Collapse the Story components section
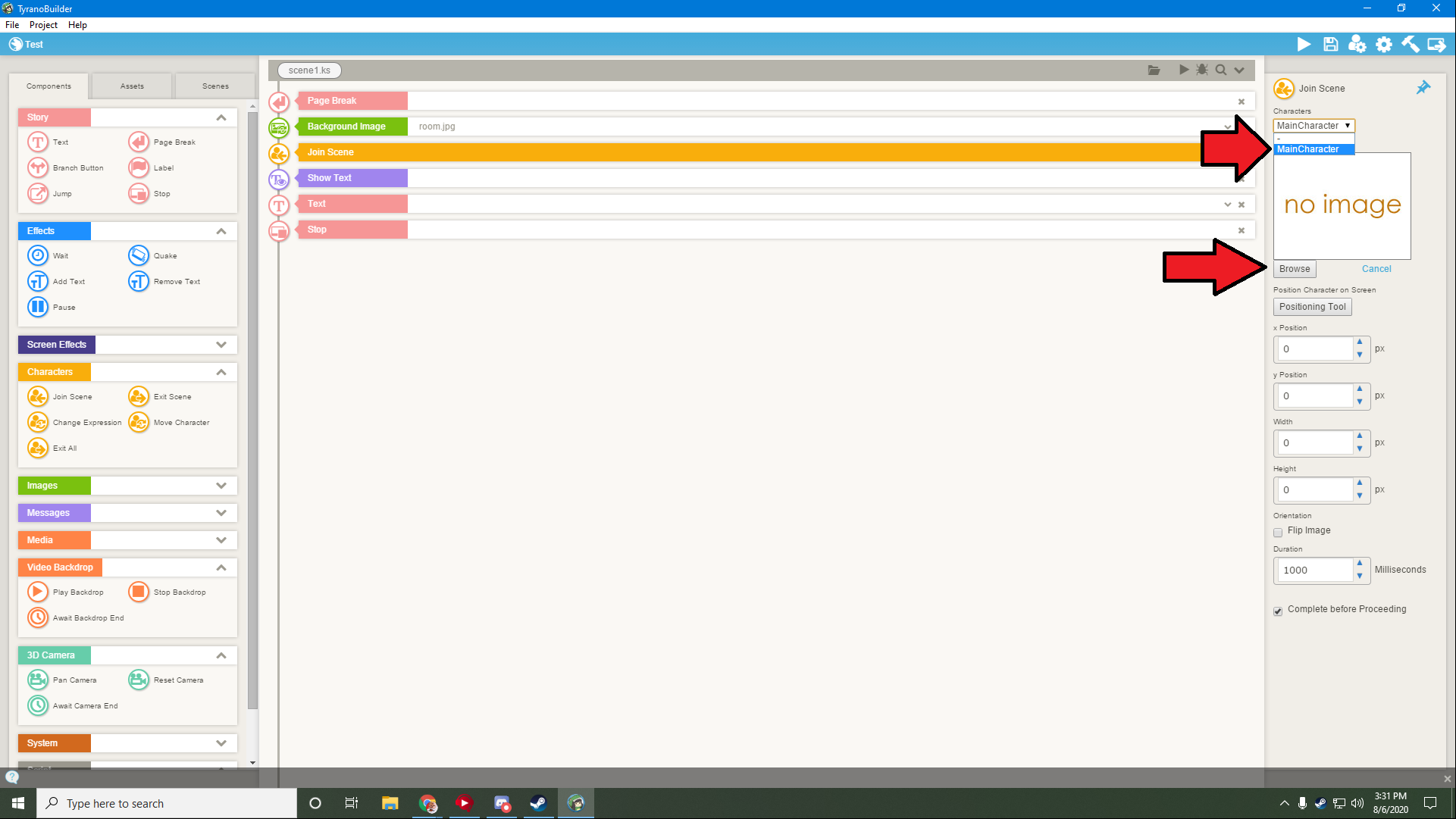This screenshot has height=819, width=1456. (221, 117)
